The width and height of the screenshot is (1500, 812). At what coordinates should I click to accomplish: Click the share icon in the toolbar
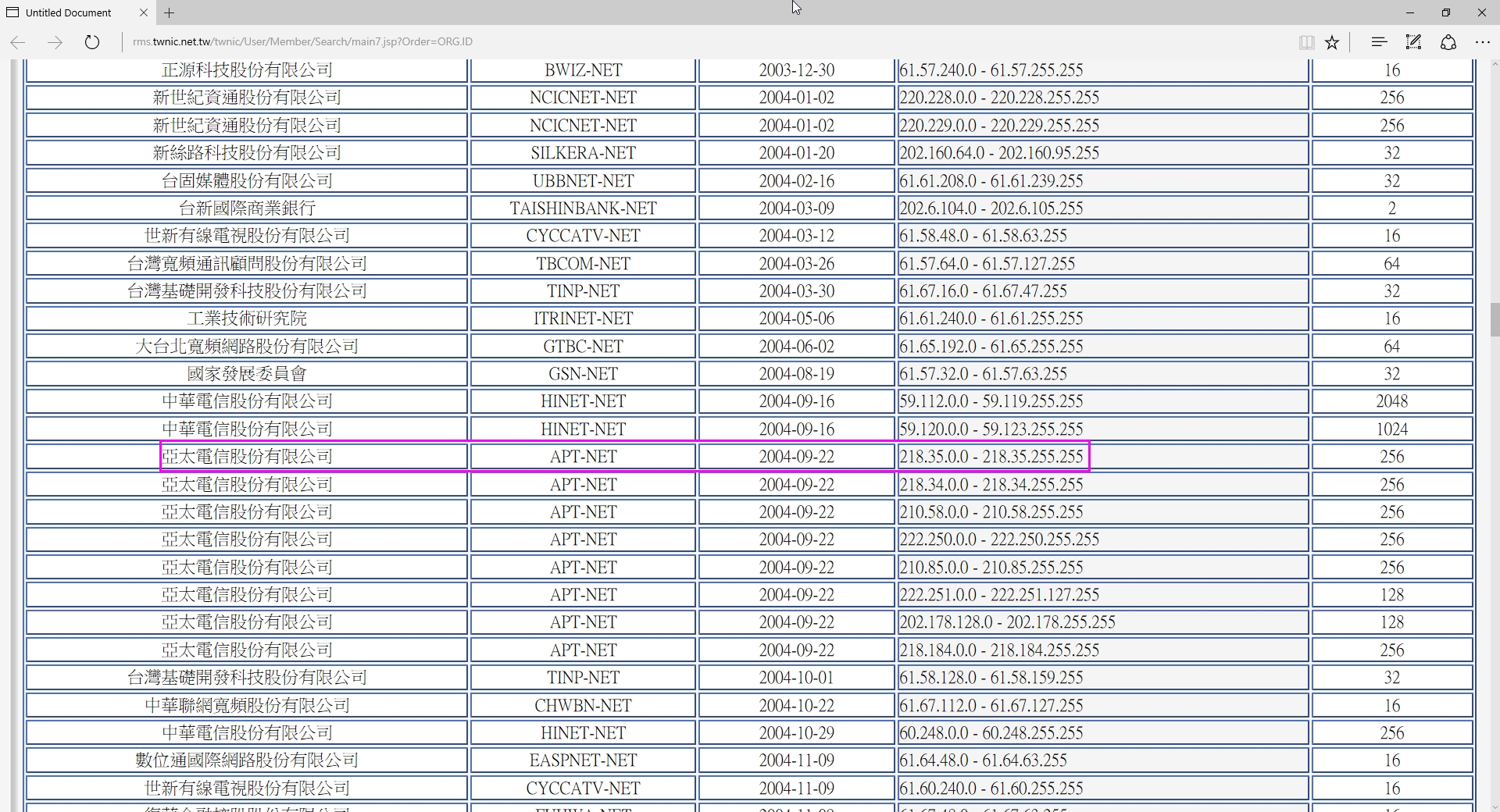click(1448, 42)
